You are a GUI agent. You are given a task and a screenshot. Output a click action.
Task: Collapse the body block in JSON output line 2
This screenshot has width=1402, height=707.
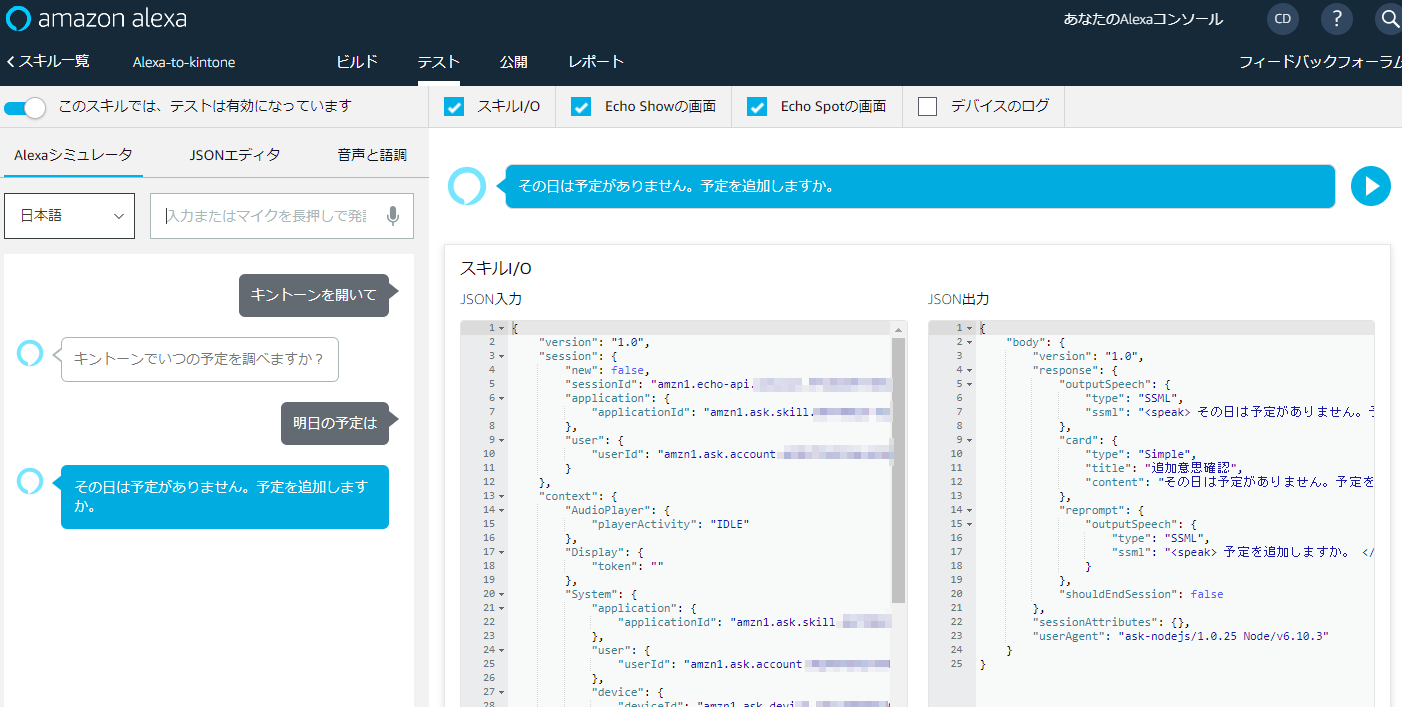coord(969,342)
